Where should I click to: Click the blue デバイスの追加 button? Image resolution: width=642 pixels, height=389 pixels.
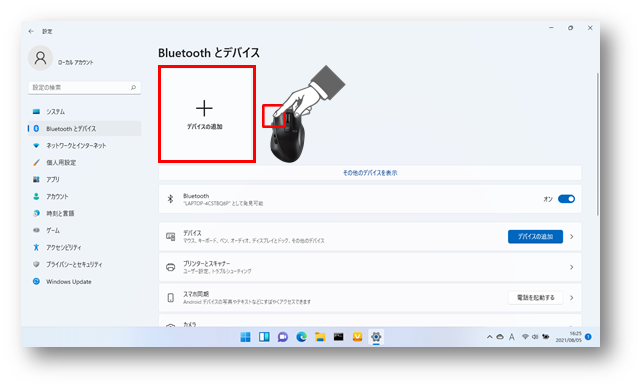click(535, 237)
